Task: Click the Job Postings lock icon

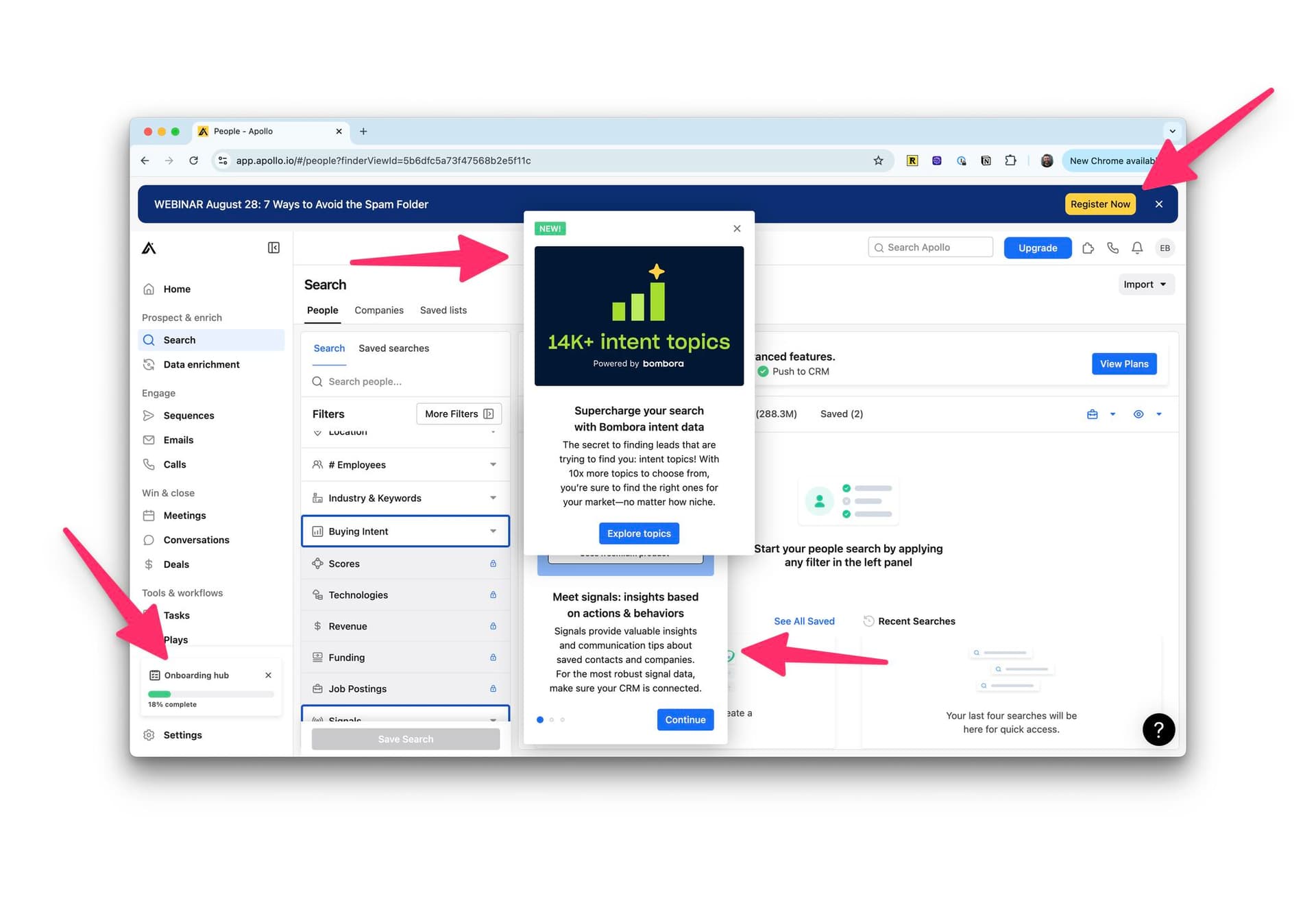Action: point(493,688)
